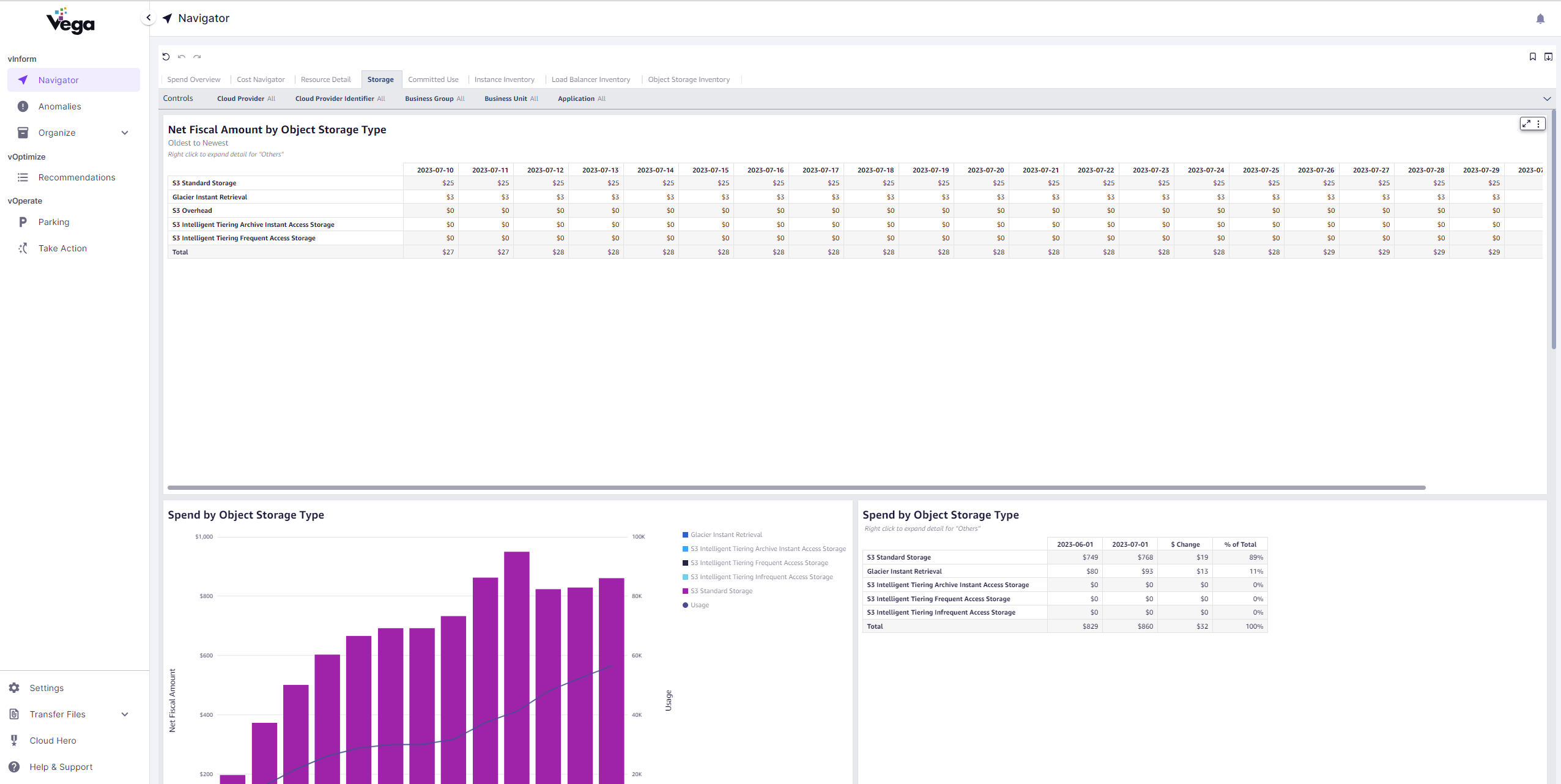Click the bookmark icon in the toolbar

1532,57
